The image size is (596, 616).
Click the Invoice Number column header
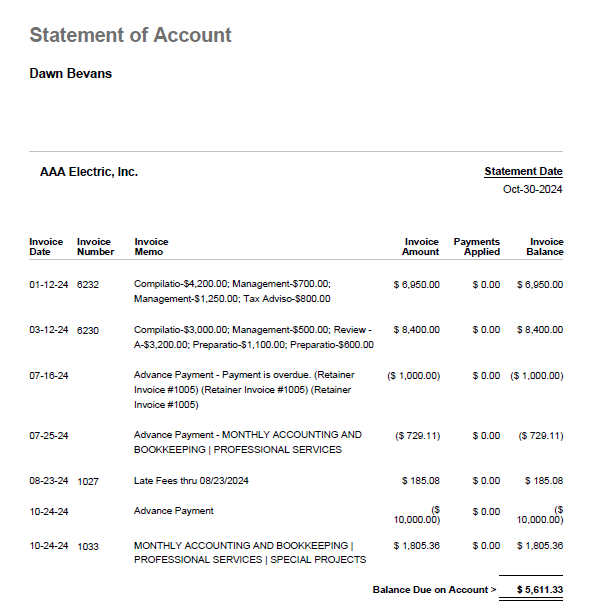(95, 247)
